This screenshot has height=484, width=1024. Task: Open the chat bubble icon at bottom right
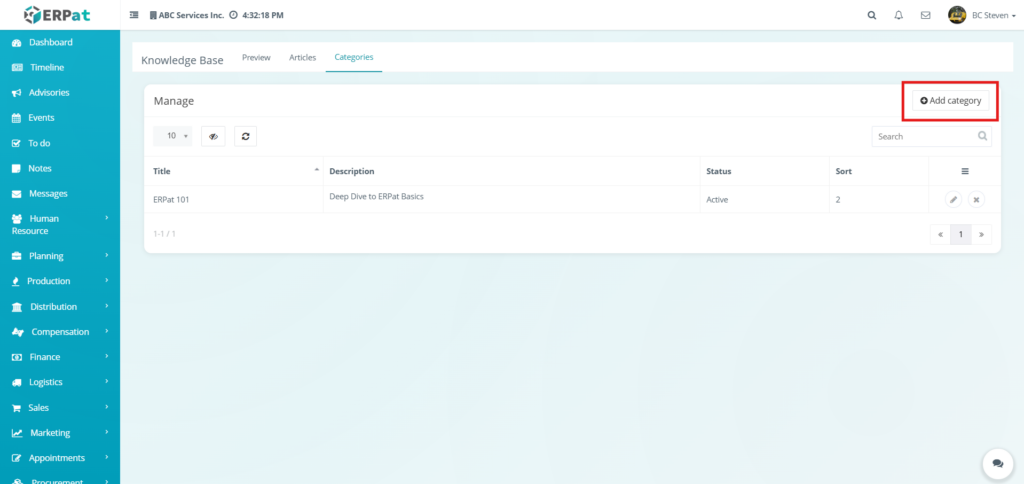[997, 463]
